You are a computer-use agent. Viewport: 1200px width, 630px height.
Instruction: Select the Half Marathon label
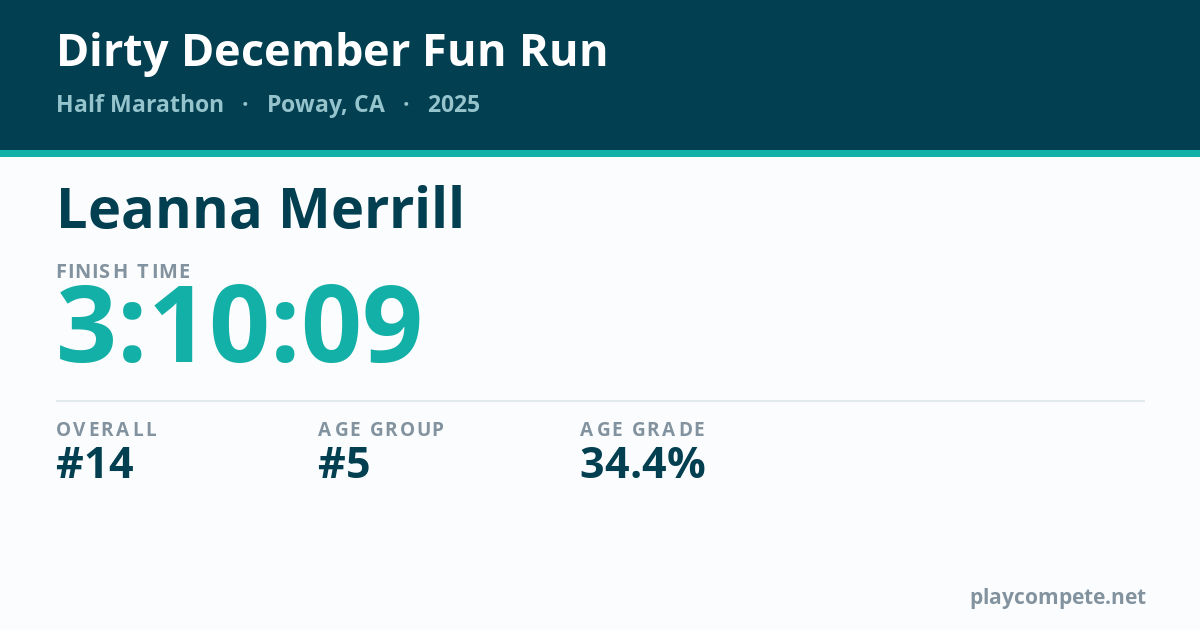click(x=140, y=104)
